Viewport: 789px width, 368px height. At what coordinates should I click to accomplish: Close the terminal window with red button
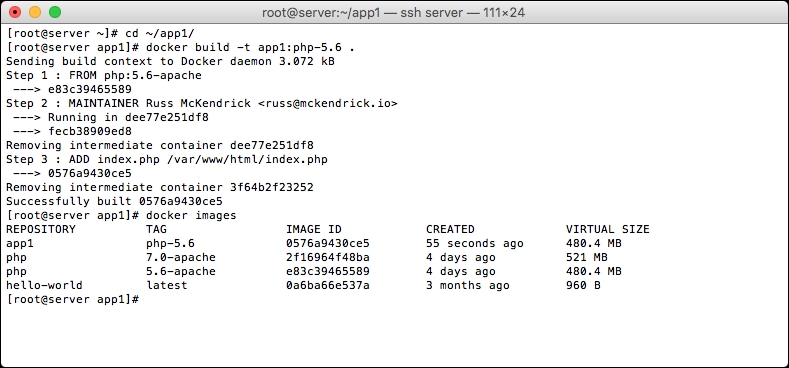click(x=16, y=13)
